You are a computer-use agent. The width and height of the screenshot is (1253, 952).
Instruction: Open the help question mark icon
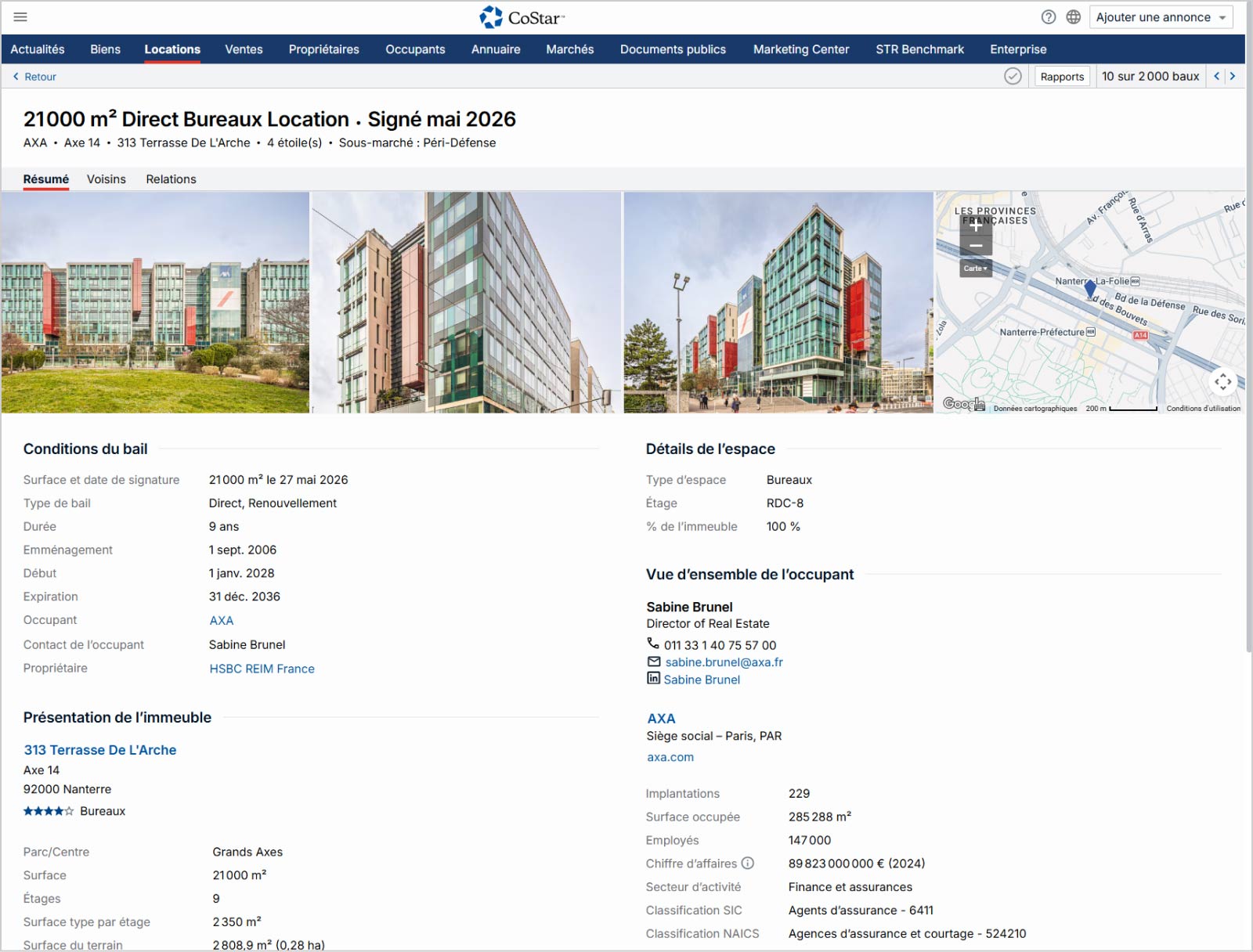(1049, 16)
